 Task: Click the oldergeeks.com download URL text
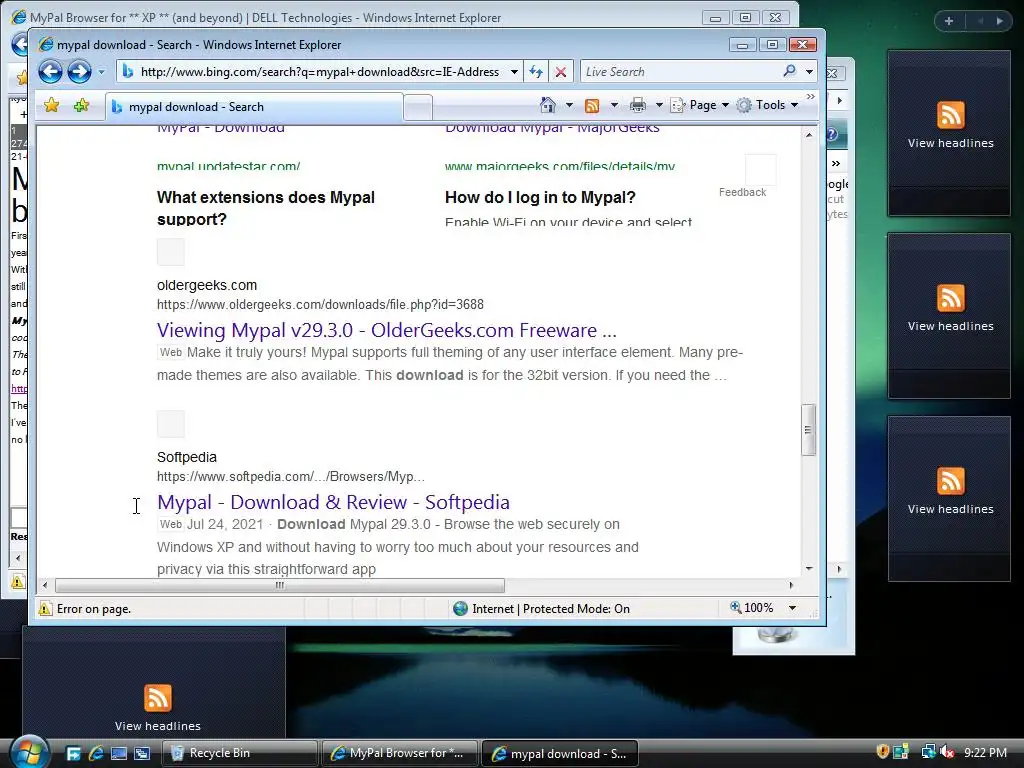pos(320,304)
